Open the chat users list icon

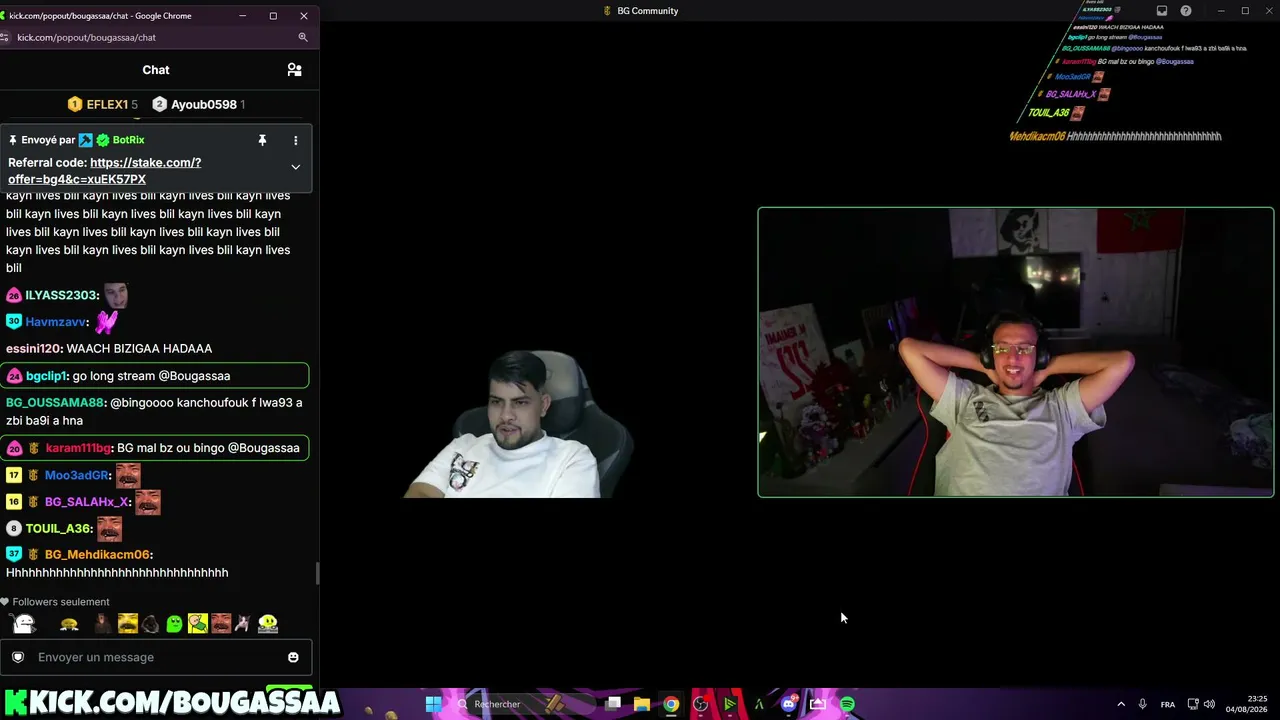pos(294,70)
